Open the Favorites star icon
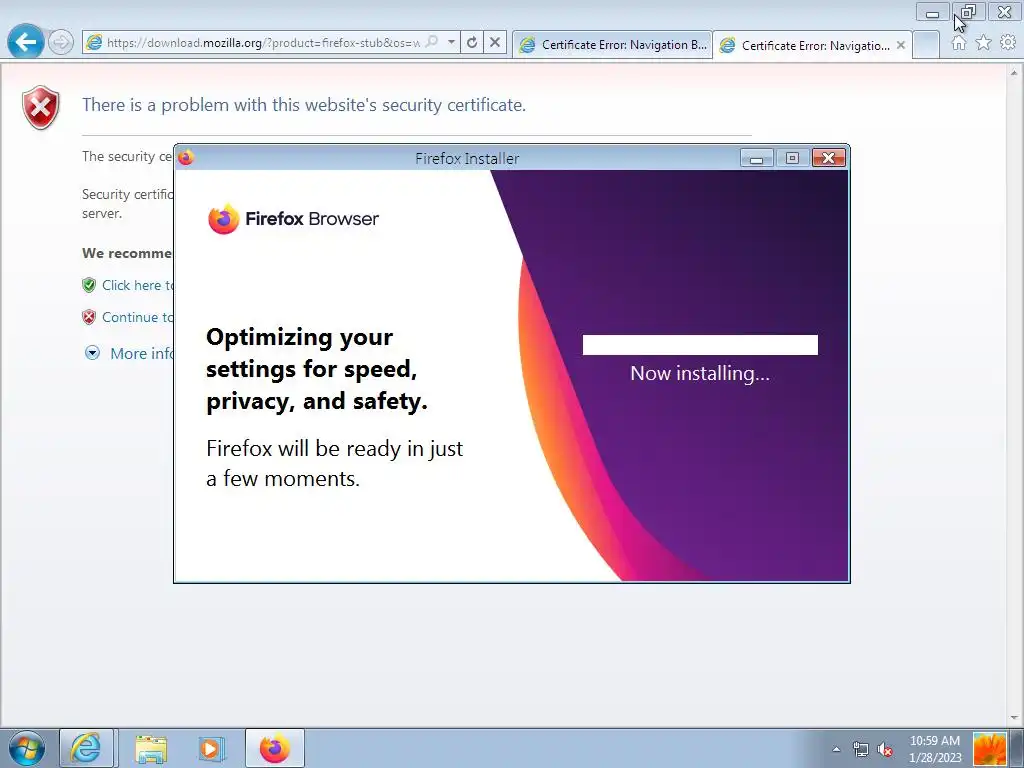The image size is (1024, 768). click(x=983, y=43)
